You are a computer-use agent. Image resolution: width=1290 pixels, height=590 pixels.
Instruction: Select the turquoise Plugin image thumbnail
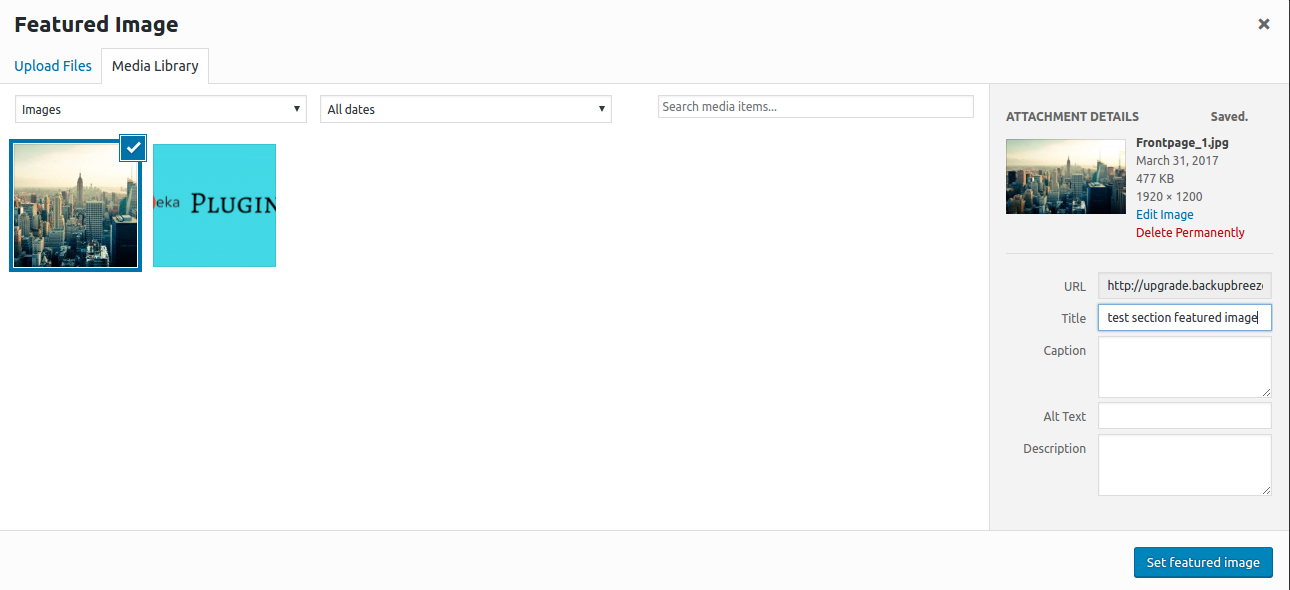click(214, 205)
